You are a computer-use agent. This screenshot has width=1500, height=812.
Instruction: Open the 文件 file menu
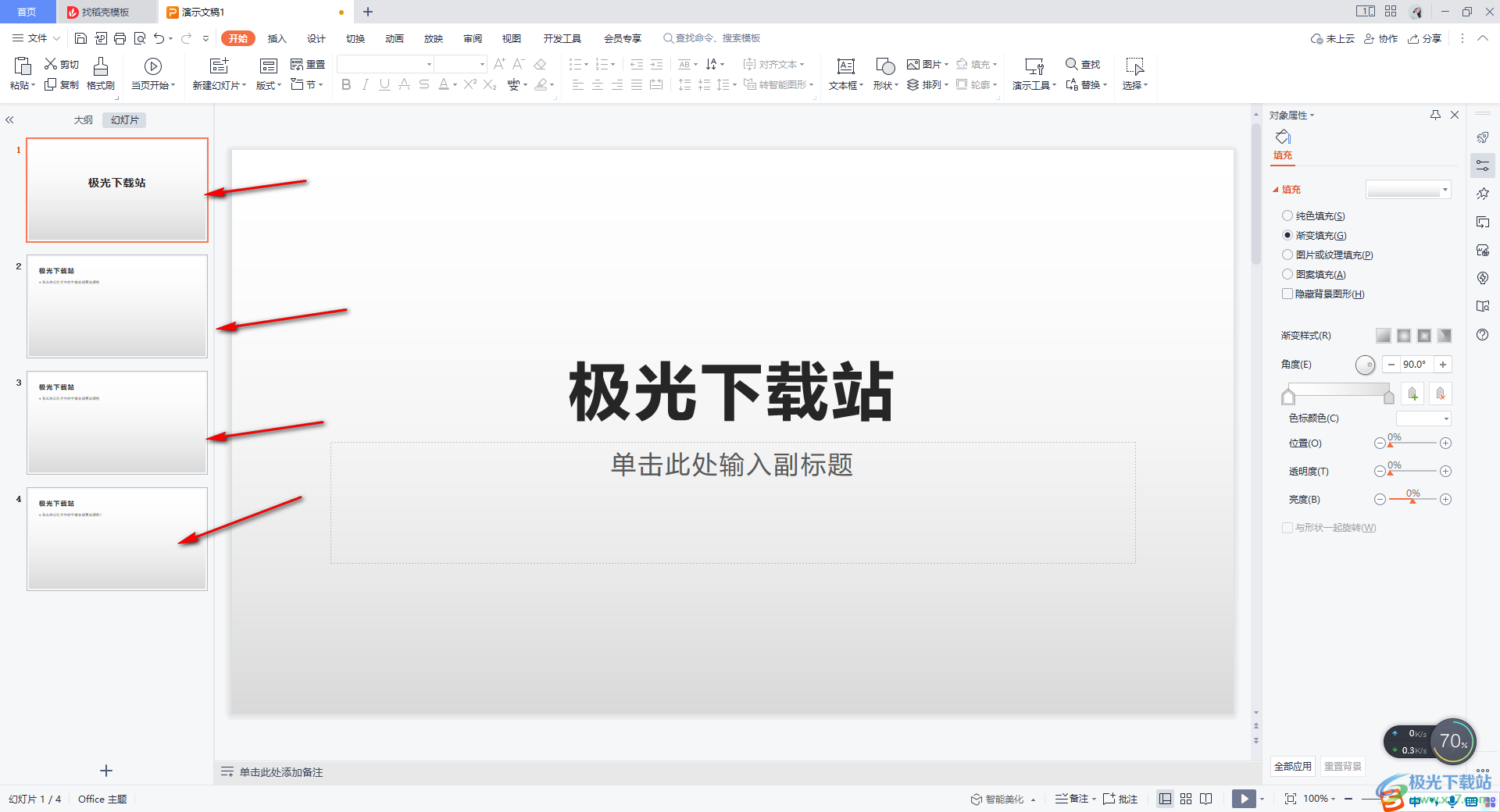[x=36, y=38]
